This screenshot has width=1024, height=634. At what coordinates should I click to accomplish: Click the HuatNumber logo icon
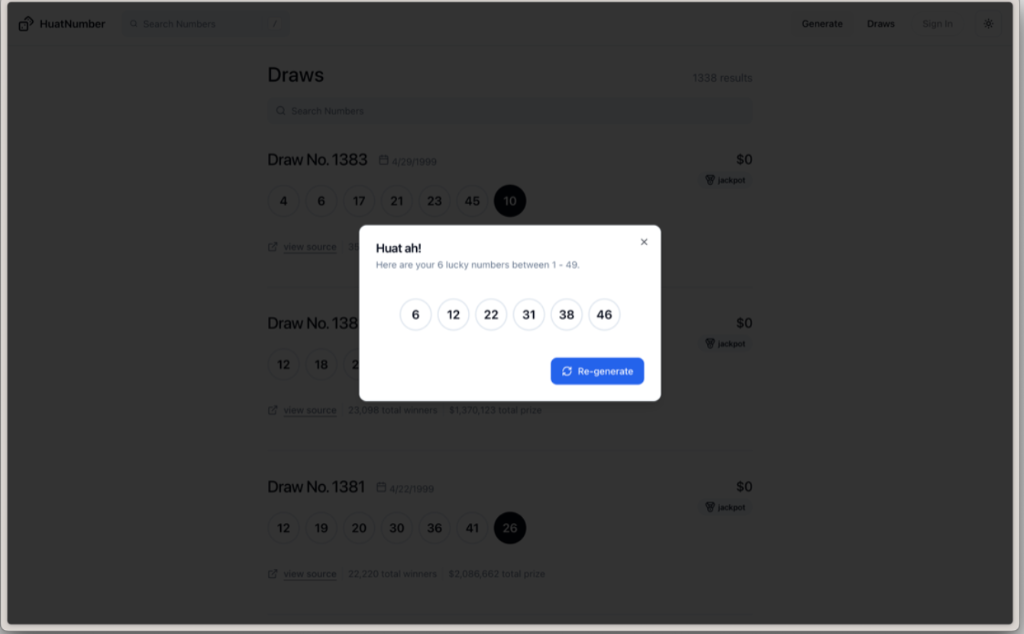[x=25, y=24]
